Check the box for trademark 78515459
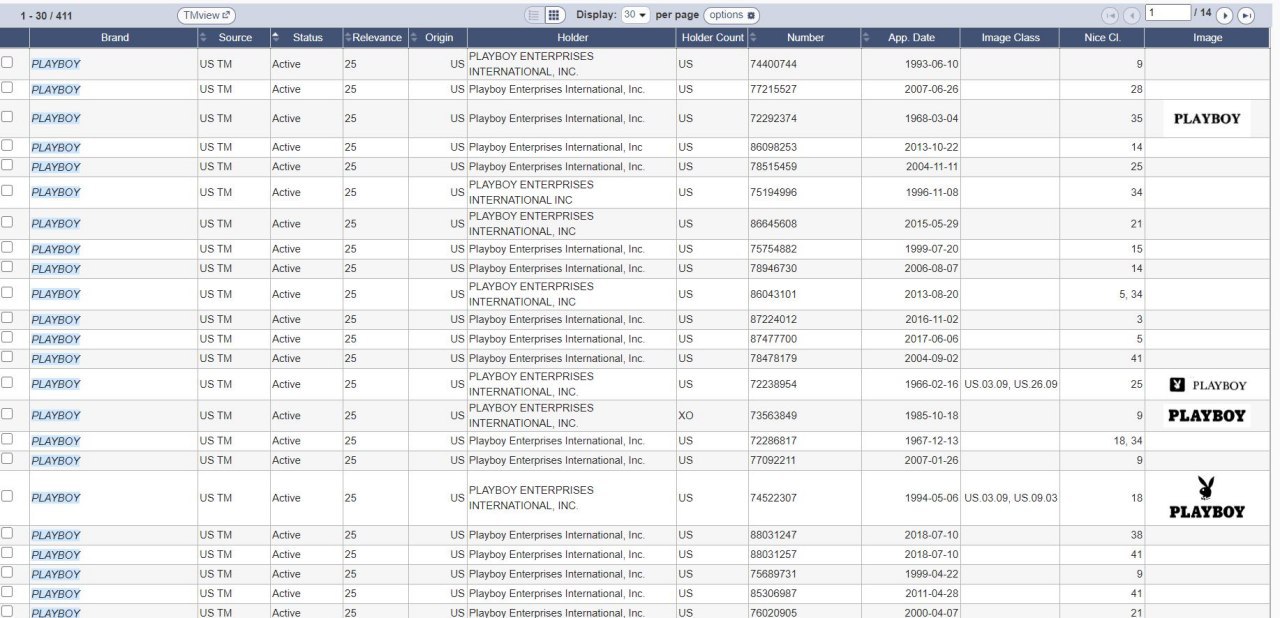Viewport: 1280px width, 618px height. coord(8,165)
